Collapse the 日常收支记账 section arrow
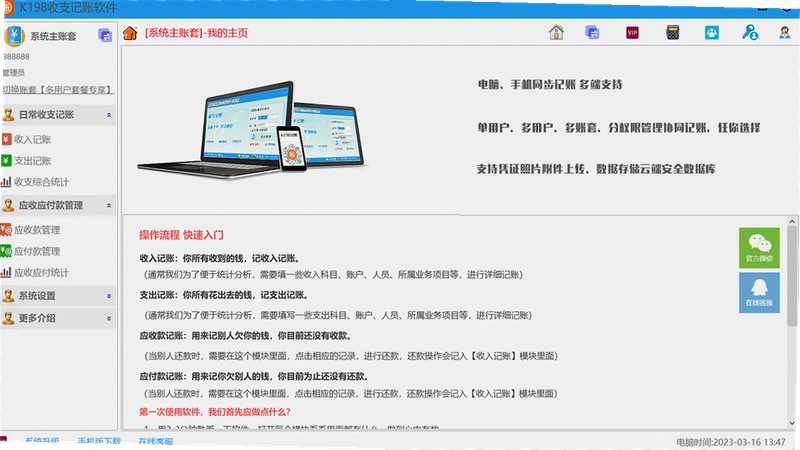 tap(109, 115)
